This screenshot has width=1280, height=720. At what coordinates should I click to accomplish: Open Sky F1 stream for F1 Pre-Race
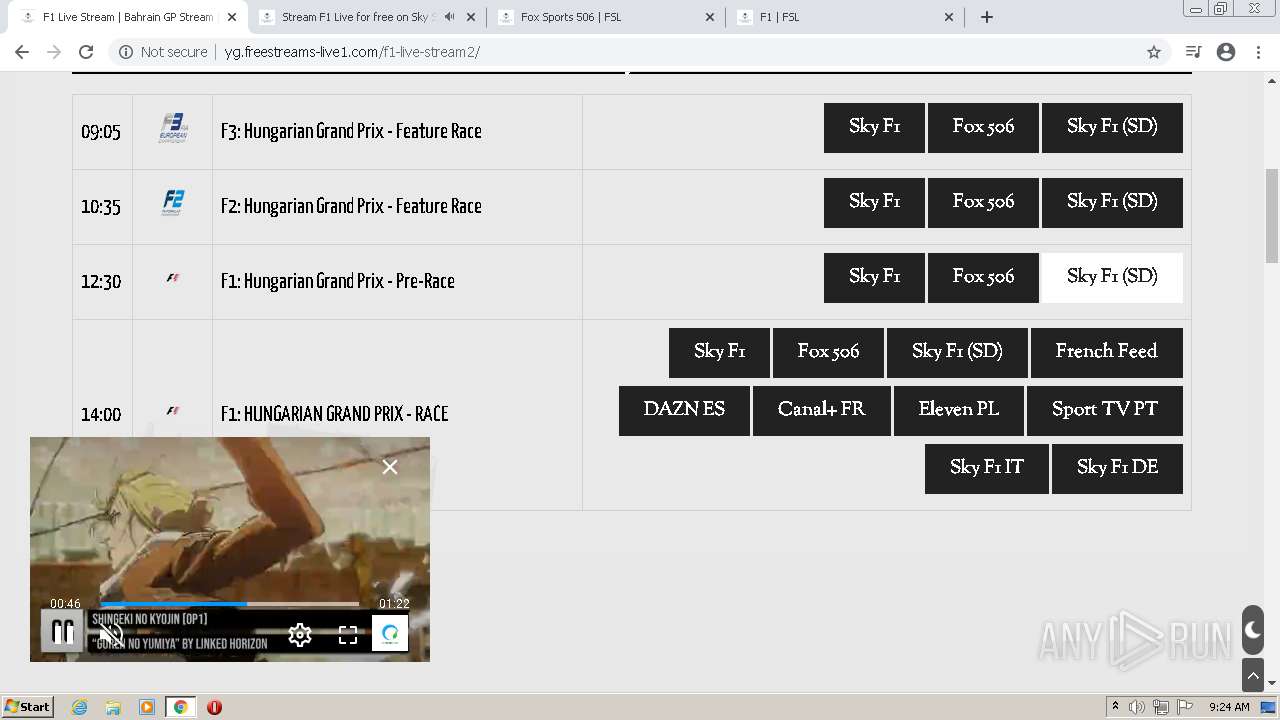[x=874, y=277]
